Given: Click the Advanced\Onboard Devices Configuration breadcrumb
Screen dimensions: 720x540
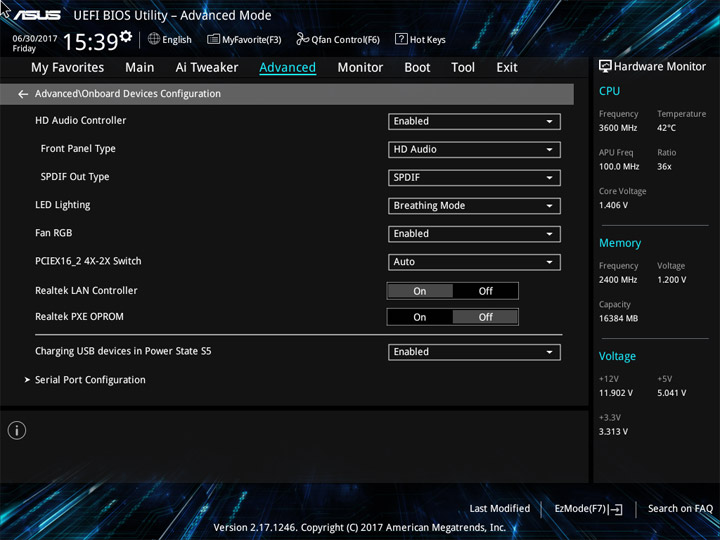Looking at the screenshot, I should click(128, 94).
